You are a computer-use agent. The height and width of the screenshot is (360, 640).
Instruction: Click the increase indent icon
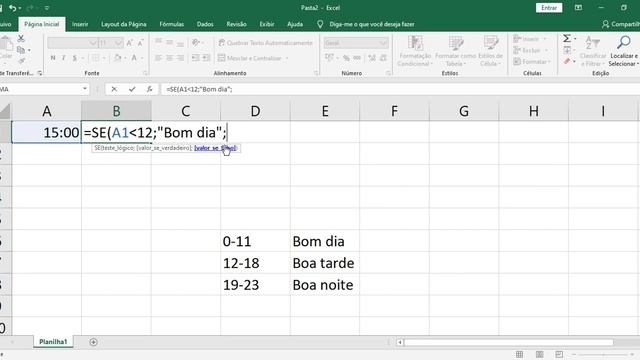click(207, 58)
